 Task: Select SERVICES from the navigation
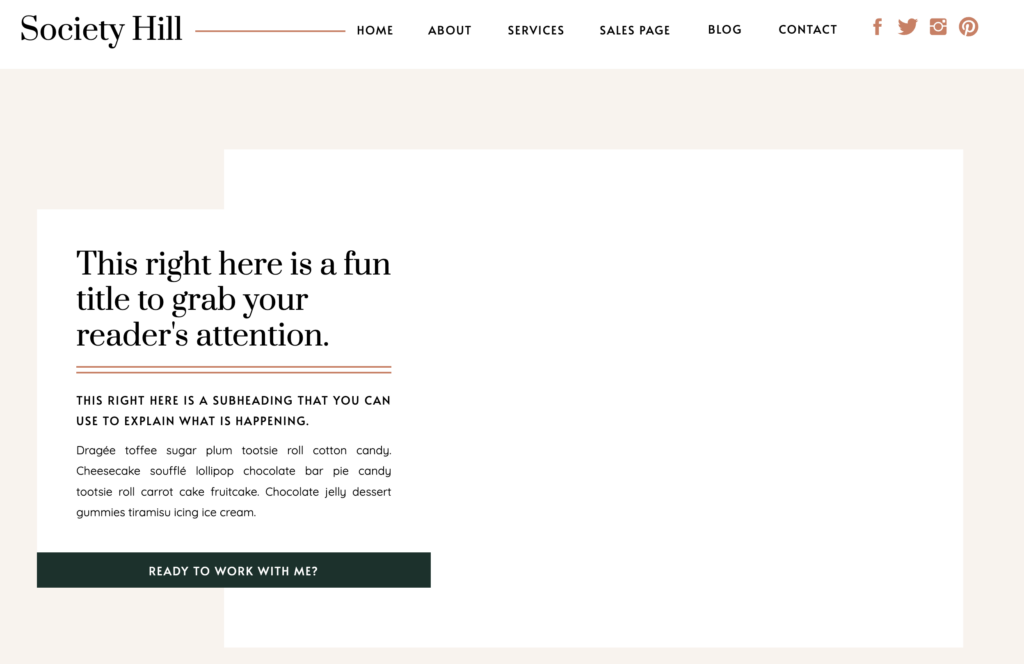(535, 30)
